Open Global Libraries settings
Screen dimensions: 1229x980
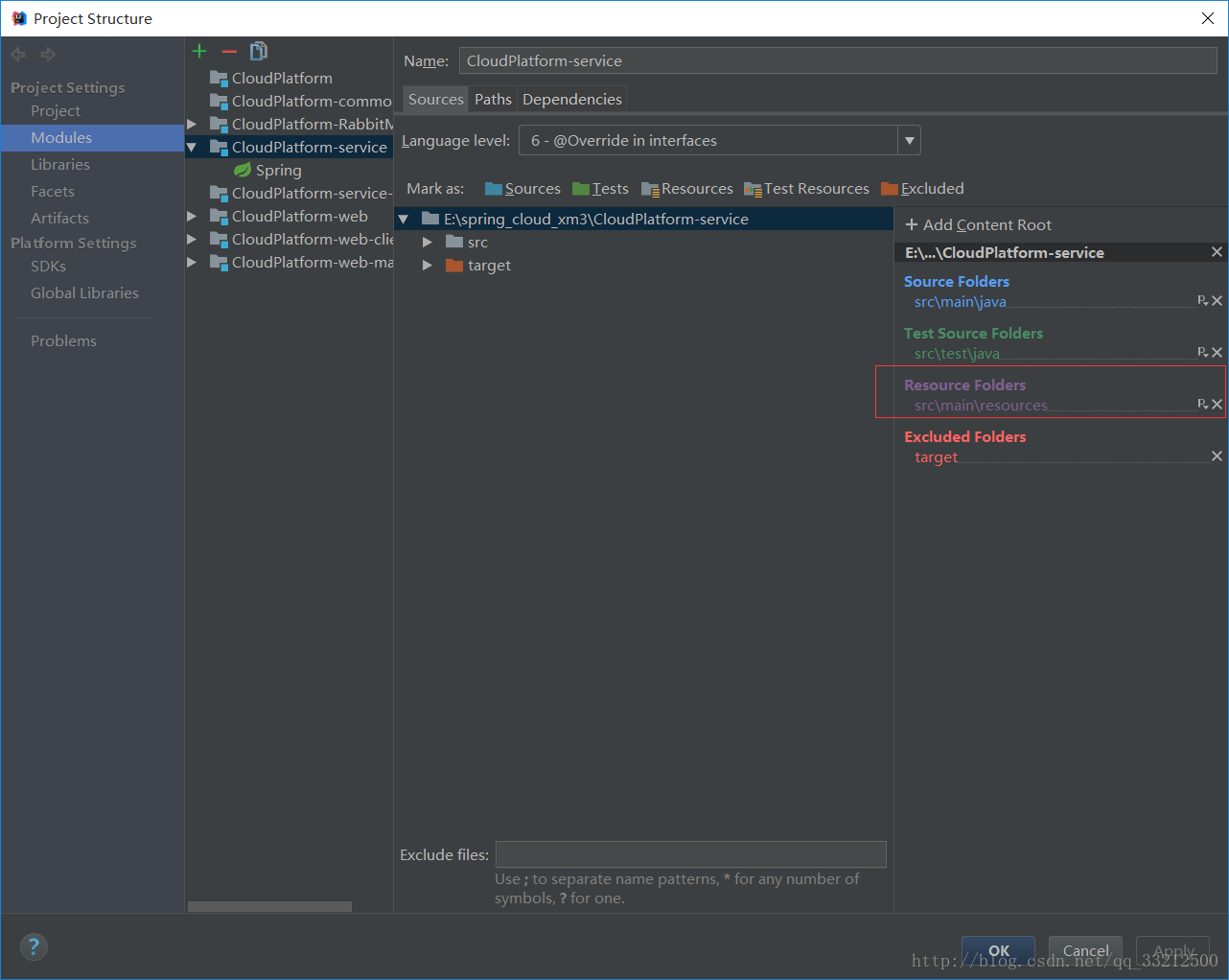pyautogui.click(x=84, y=293)
